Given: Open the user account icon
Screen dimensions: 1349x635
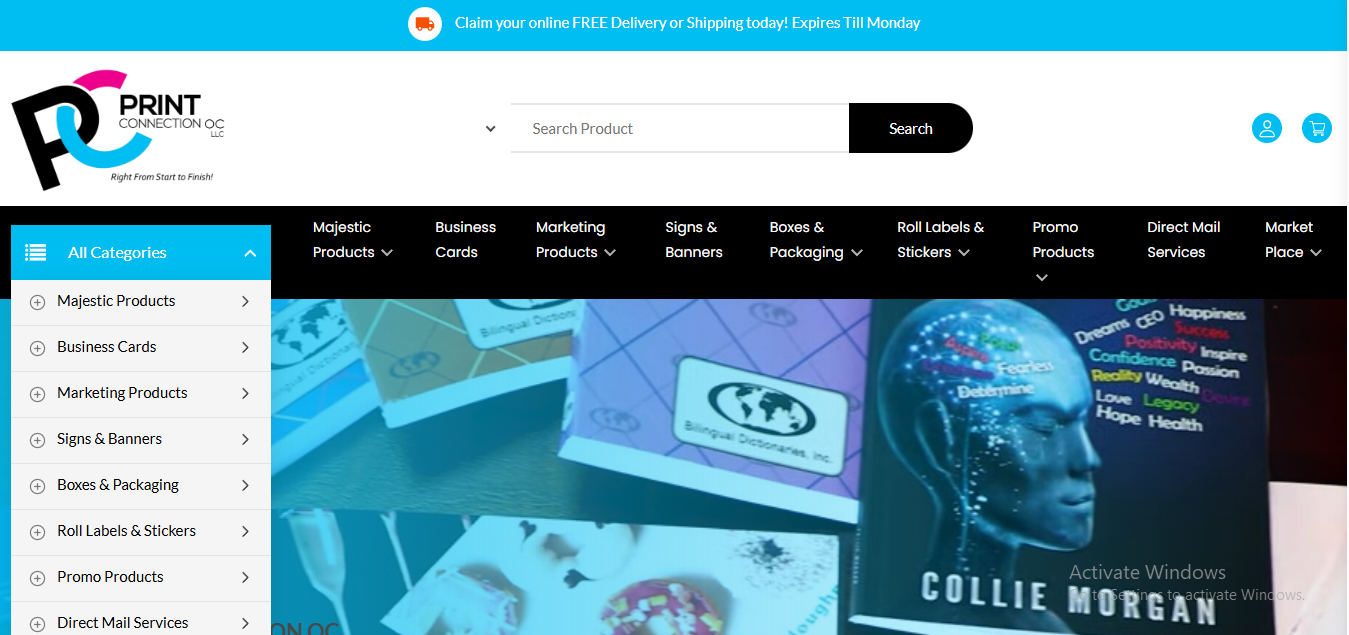Looking at the screenshot, I should [1267, 128].
